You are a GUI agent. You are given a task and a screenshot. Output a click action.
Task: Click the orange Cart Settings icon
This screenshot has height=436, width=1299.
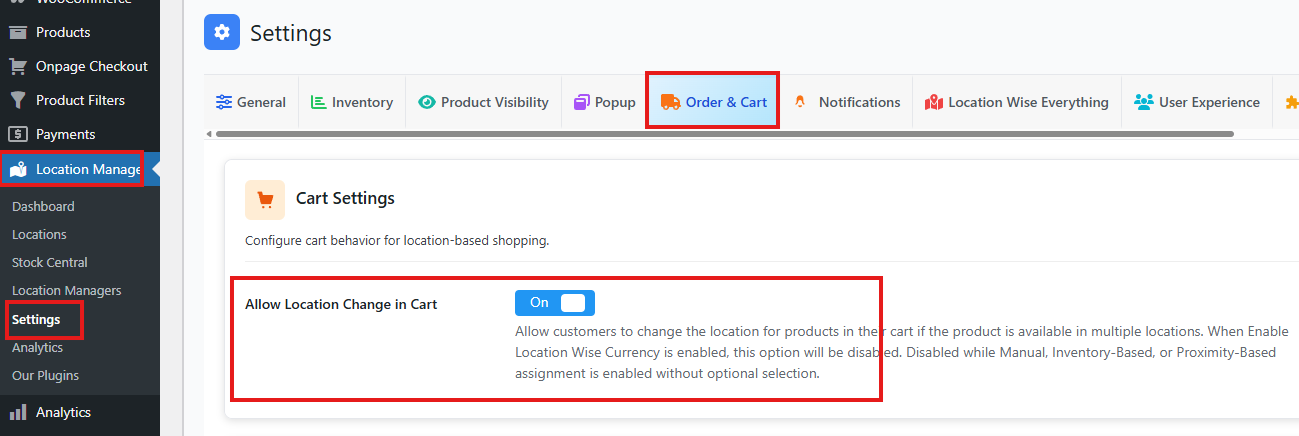tap(265, 199)
